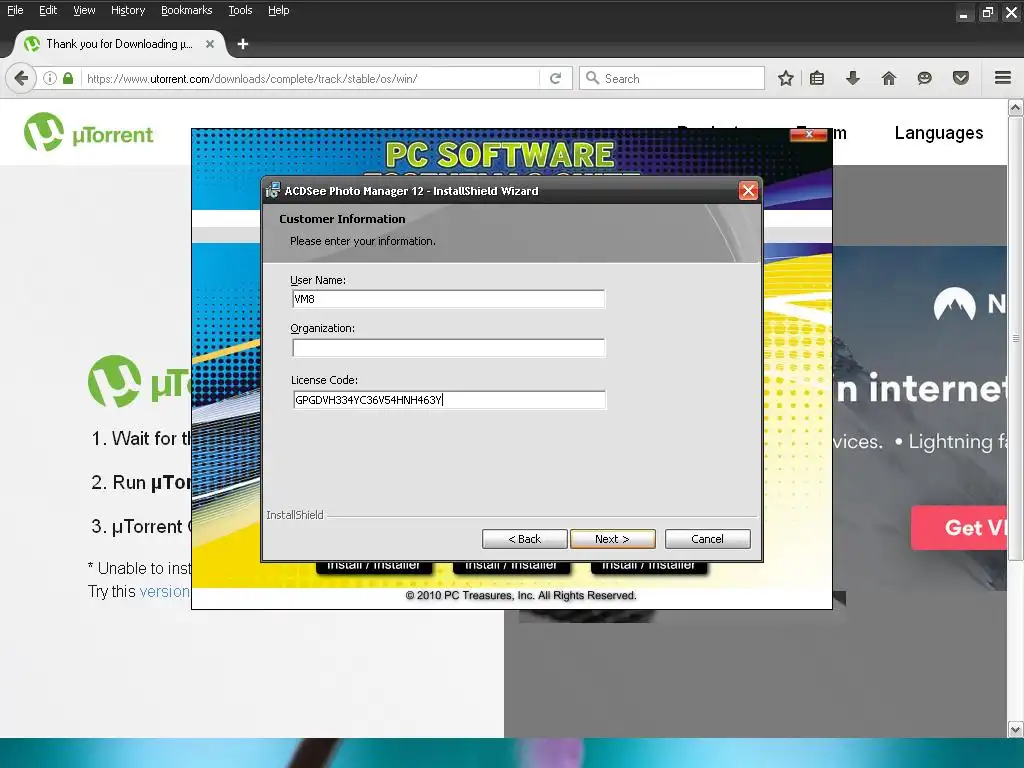Click the green padlock security icon

click(x=68, y=78)
